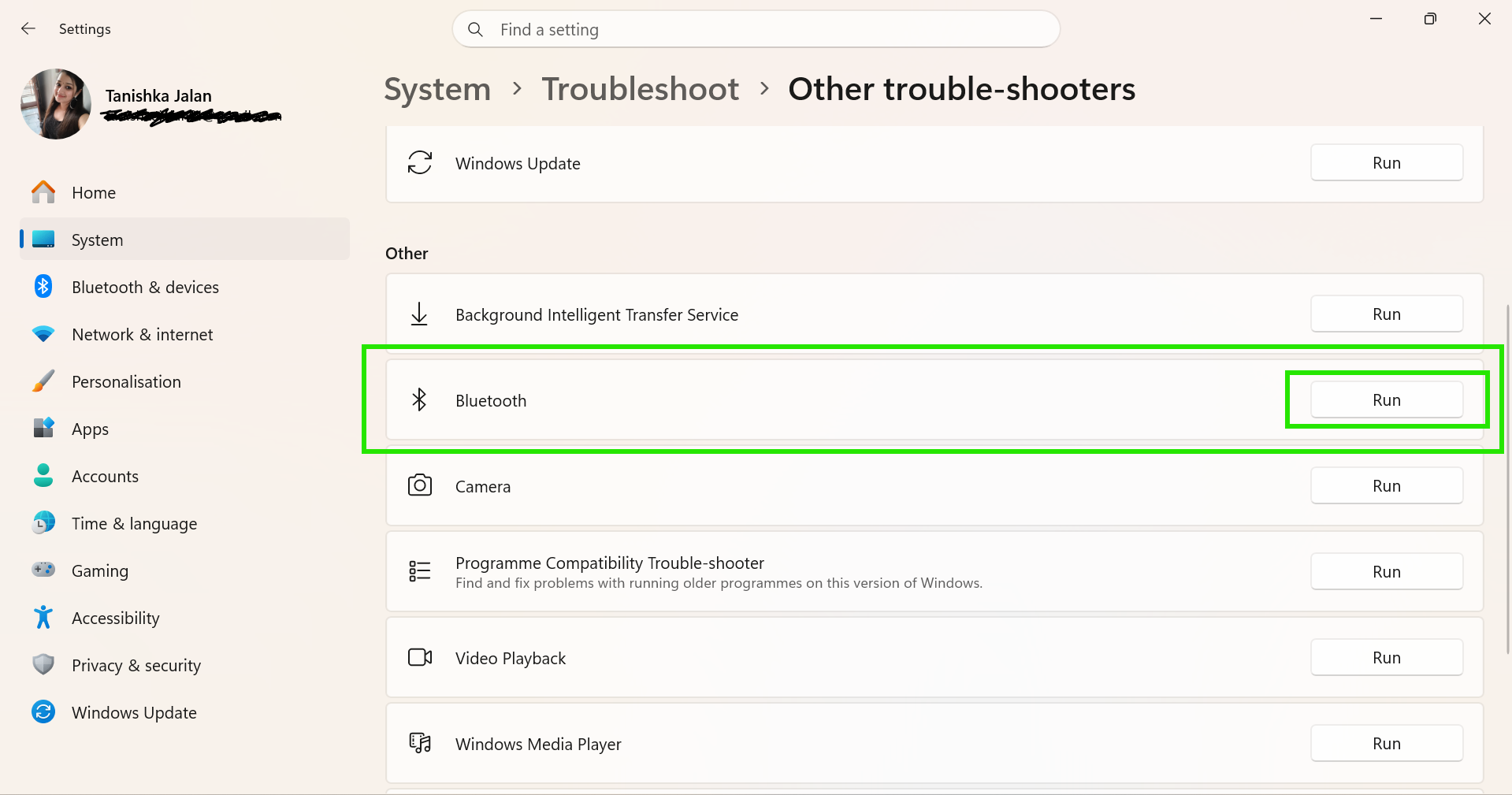Click the Network wifi icon
1512x795 pixels.
pos(43,334)
